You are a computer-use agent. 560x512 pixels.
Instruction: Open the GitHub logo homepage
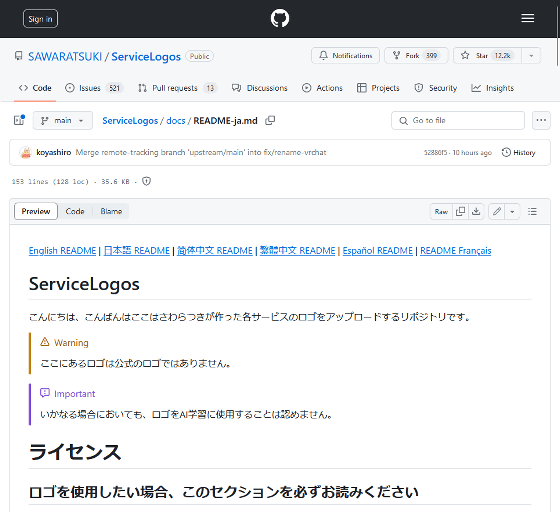(280, 19)
